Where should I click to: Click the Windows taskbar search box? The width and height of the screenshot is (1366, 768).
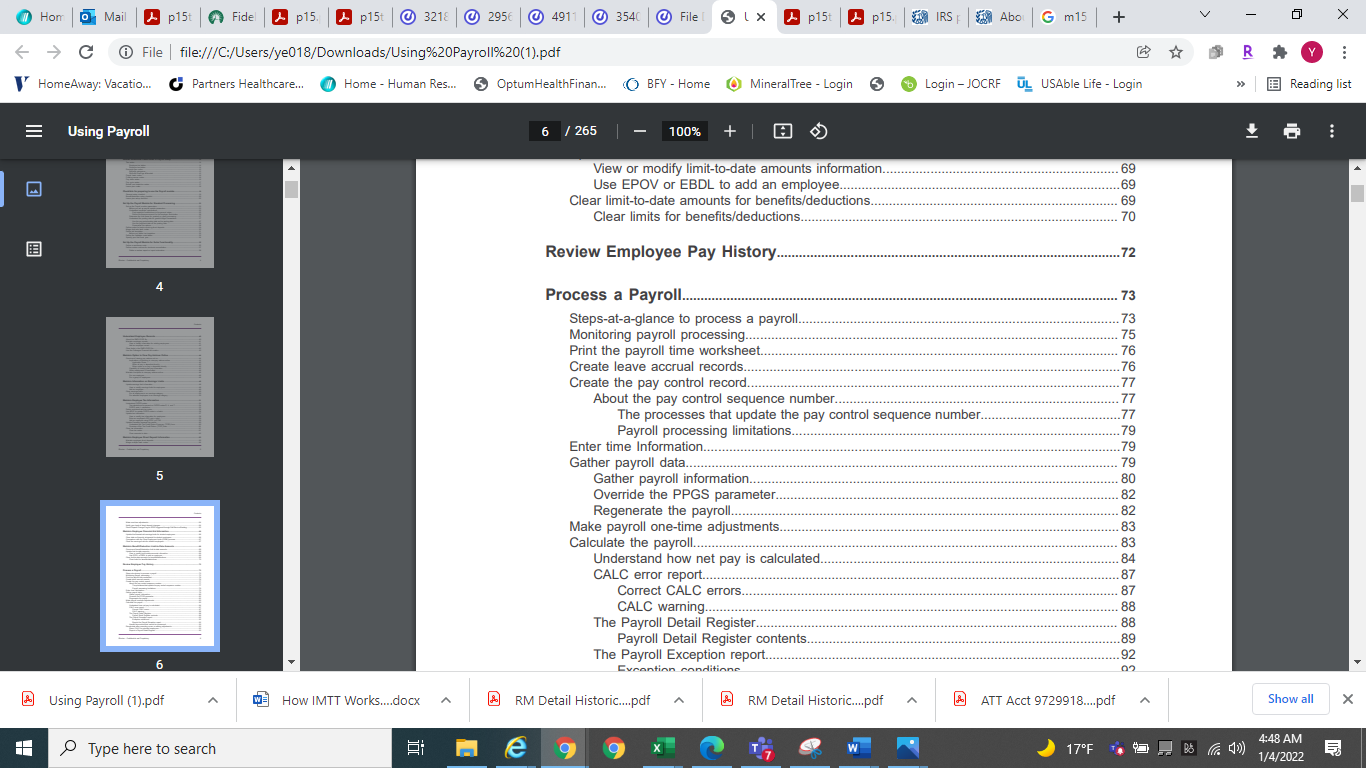click(220, 748)
